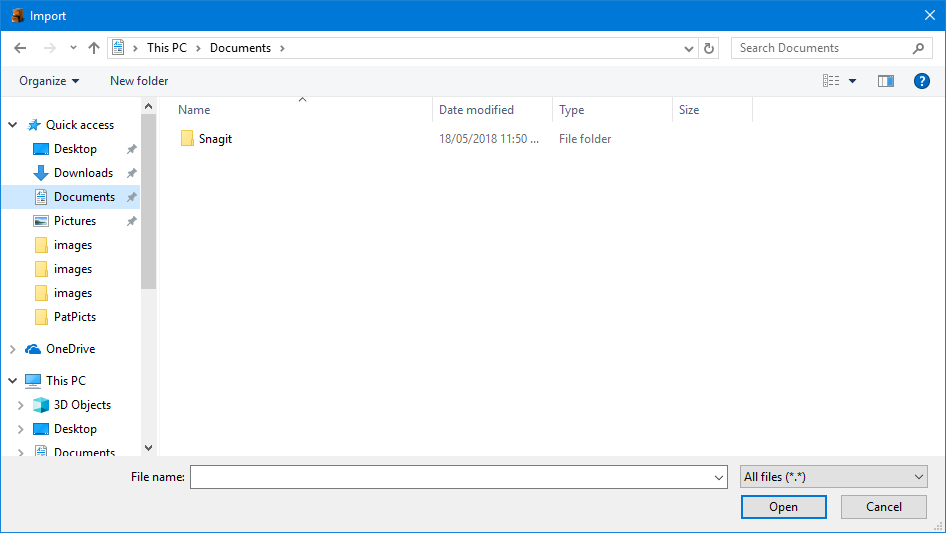Open the All files type dropdown
Screen dimensions: 946x533
coord(834,477)
